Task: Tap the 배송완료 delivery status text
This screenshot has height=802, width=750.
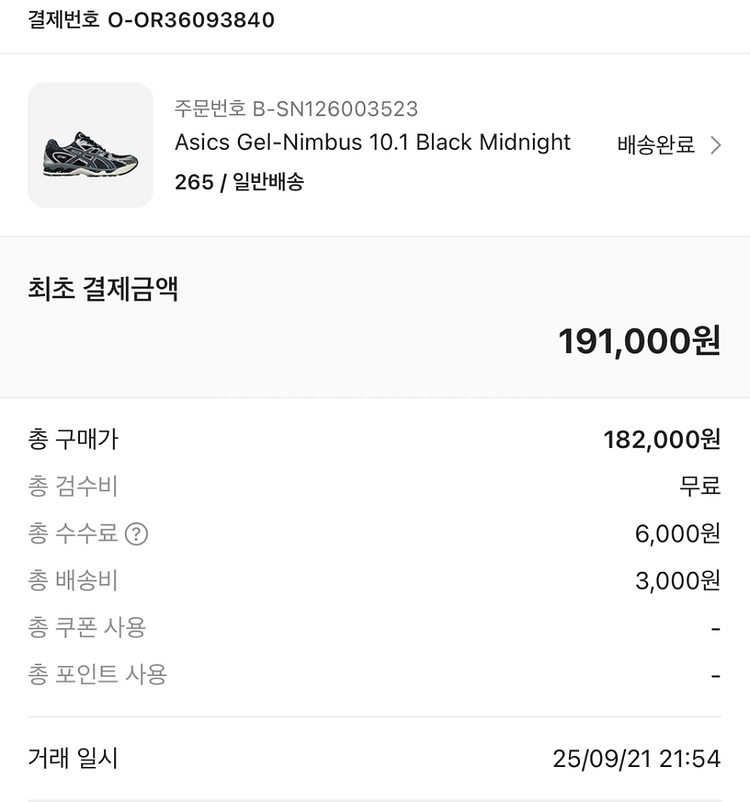Action: (656, 145)
